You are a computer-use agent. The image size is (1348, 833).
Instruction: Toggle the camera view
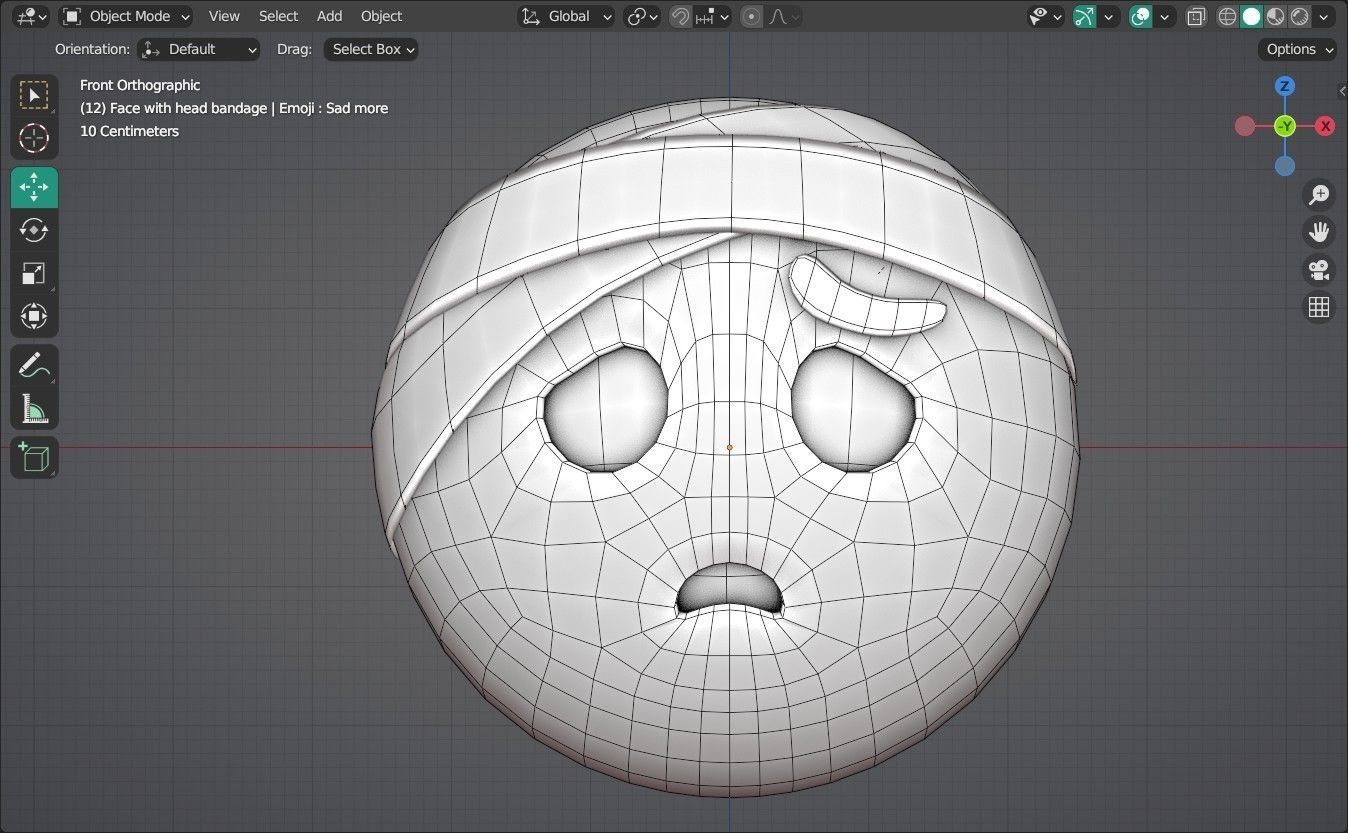pyautogui.click(x=1319, y=269)
